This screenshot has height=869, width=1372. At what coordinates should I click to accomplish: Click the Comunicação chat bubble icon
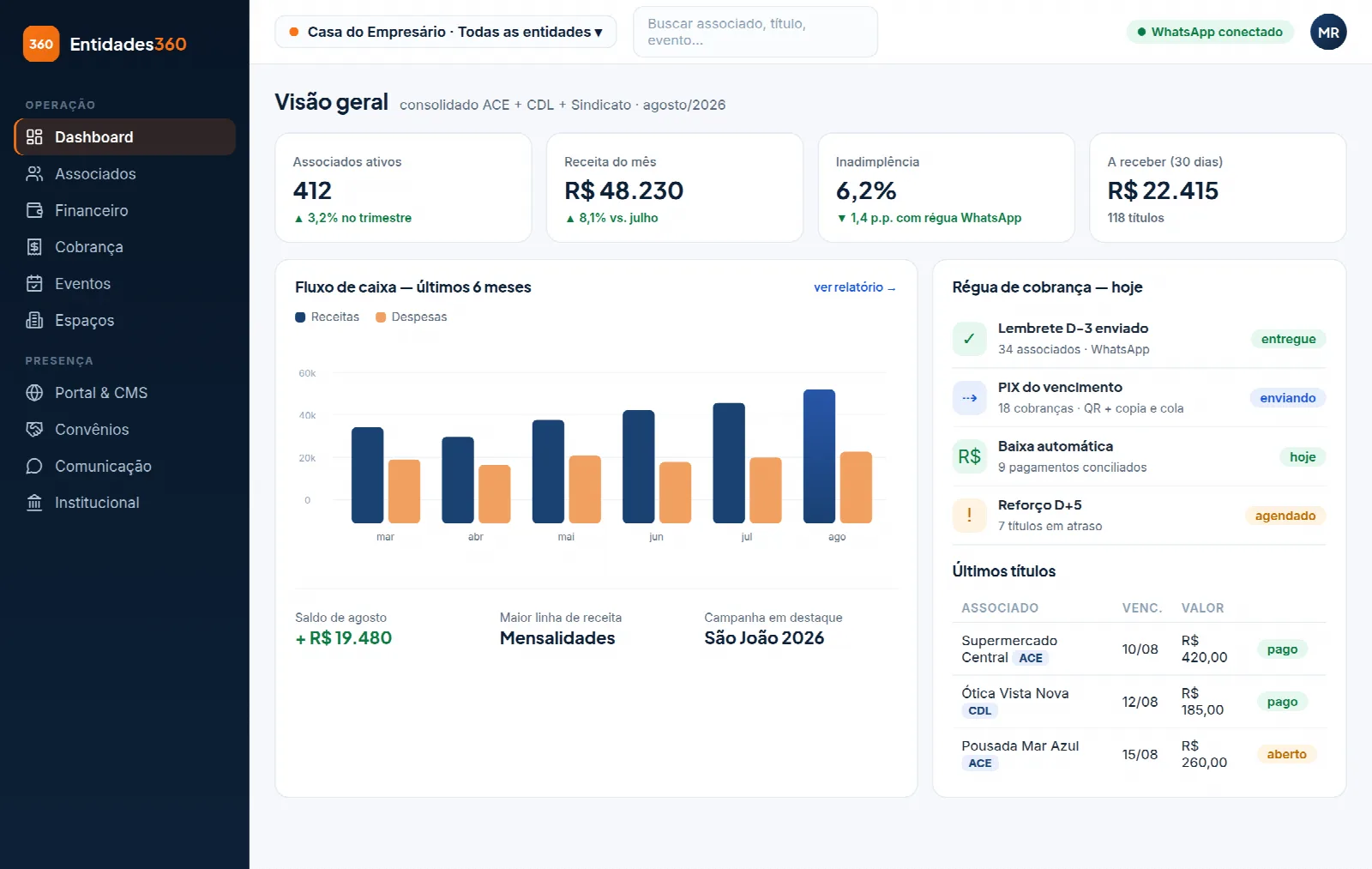pos(34,466)
